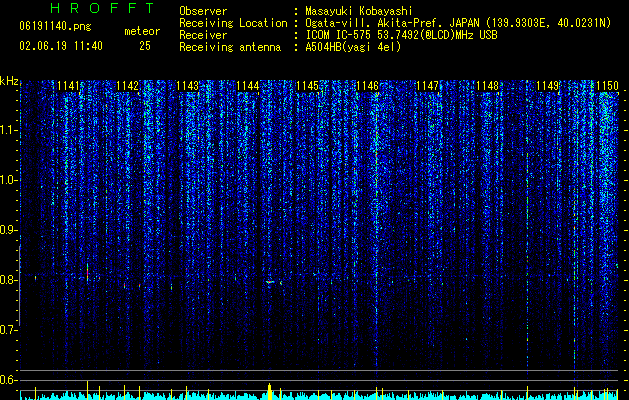
Task: Click time marker 1149
Action: pos(548,86)
